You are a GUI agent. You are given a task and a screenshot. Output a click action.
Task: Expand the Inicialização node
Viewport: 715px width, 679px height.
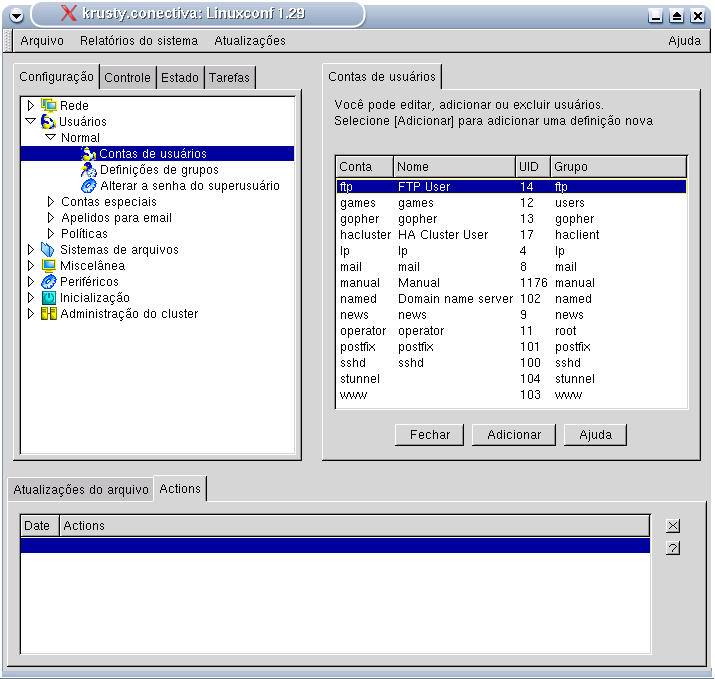[31, 297]
